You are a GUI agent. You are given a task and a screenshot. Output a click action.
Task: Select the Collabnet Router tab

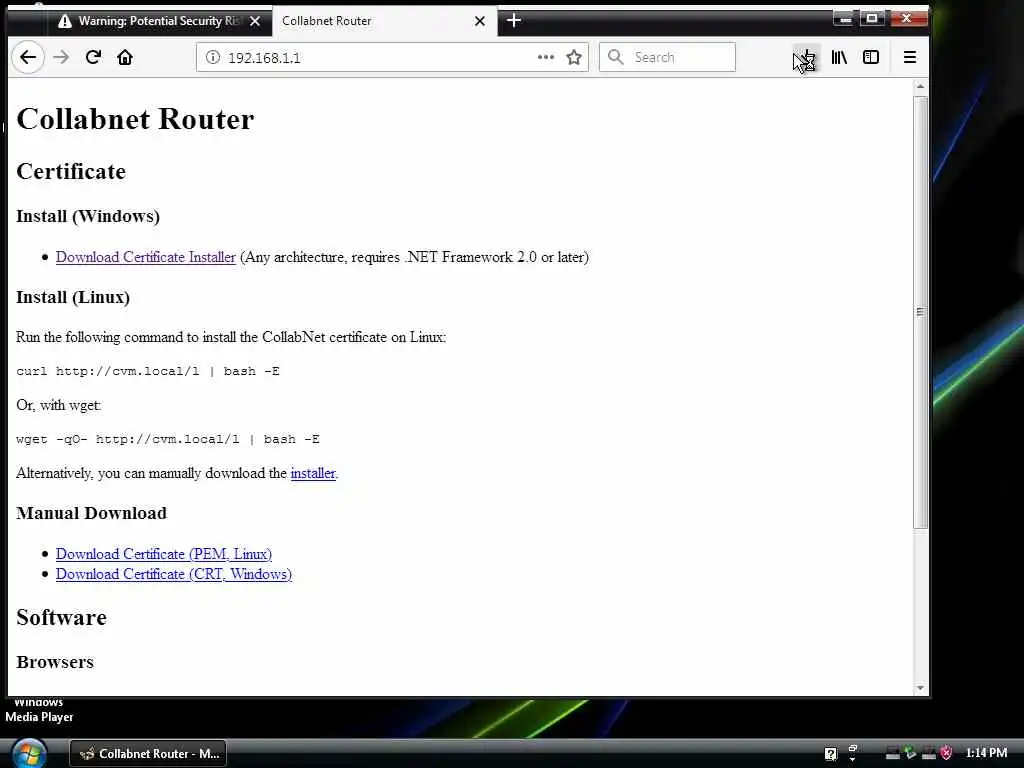point(385,21)
